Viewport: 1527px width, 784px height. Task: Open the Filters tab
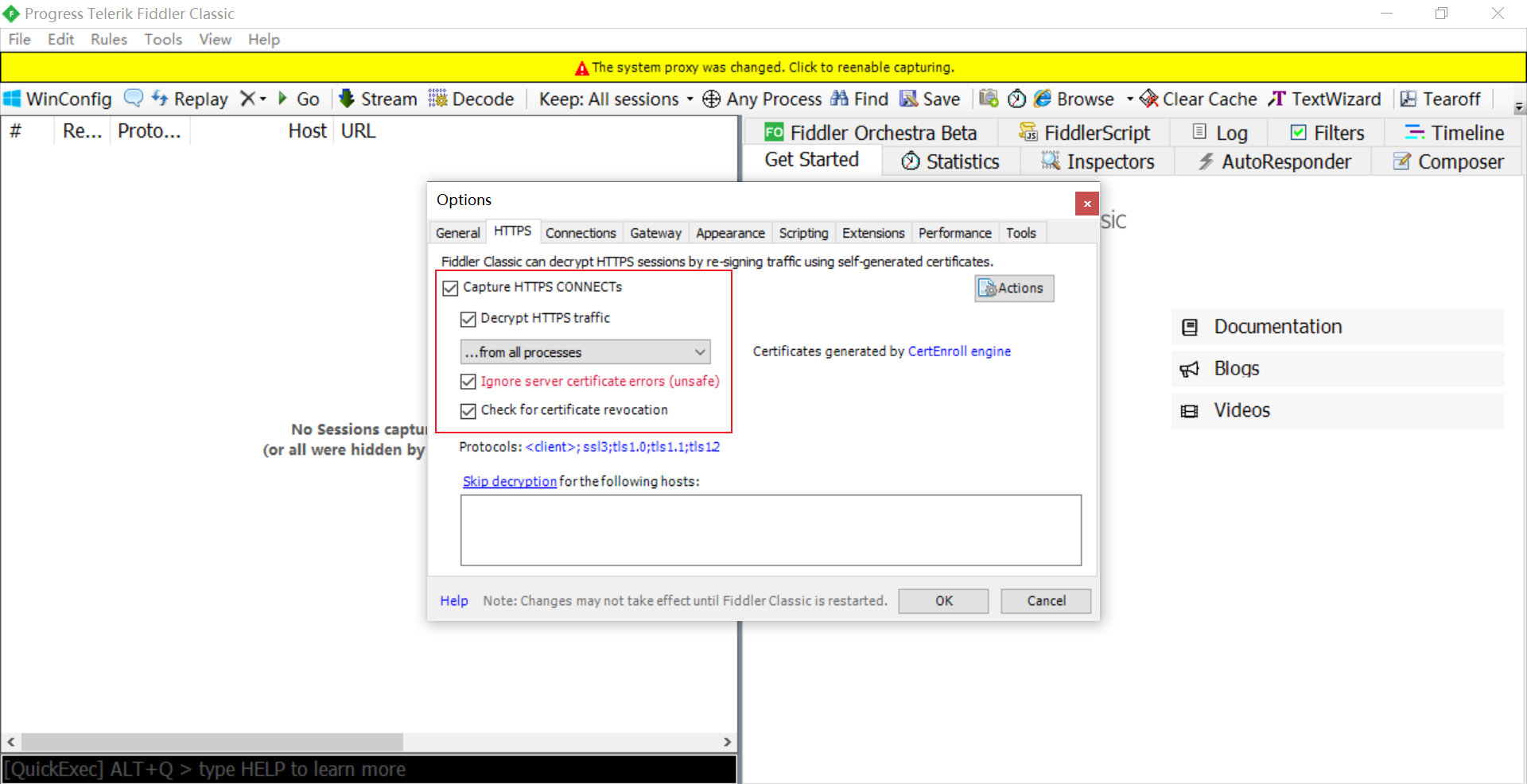1327,132
